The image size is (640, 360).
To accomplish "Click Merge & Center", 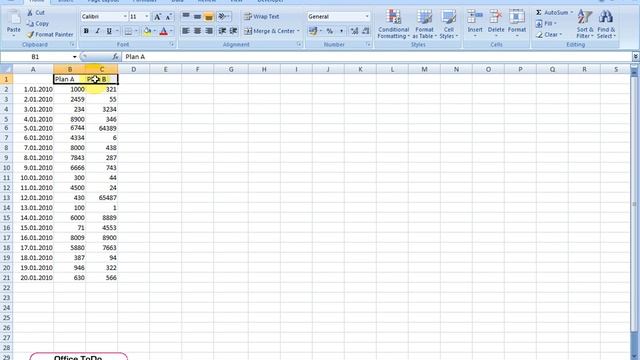I will [x=269, y=31].
